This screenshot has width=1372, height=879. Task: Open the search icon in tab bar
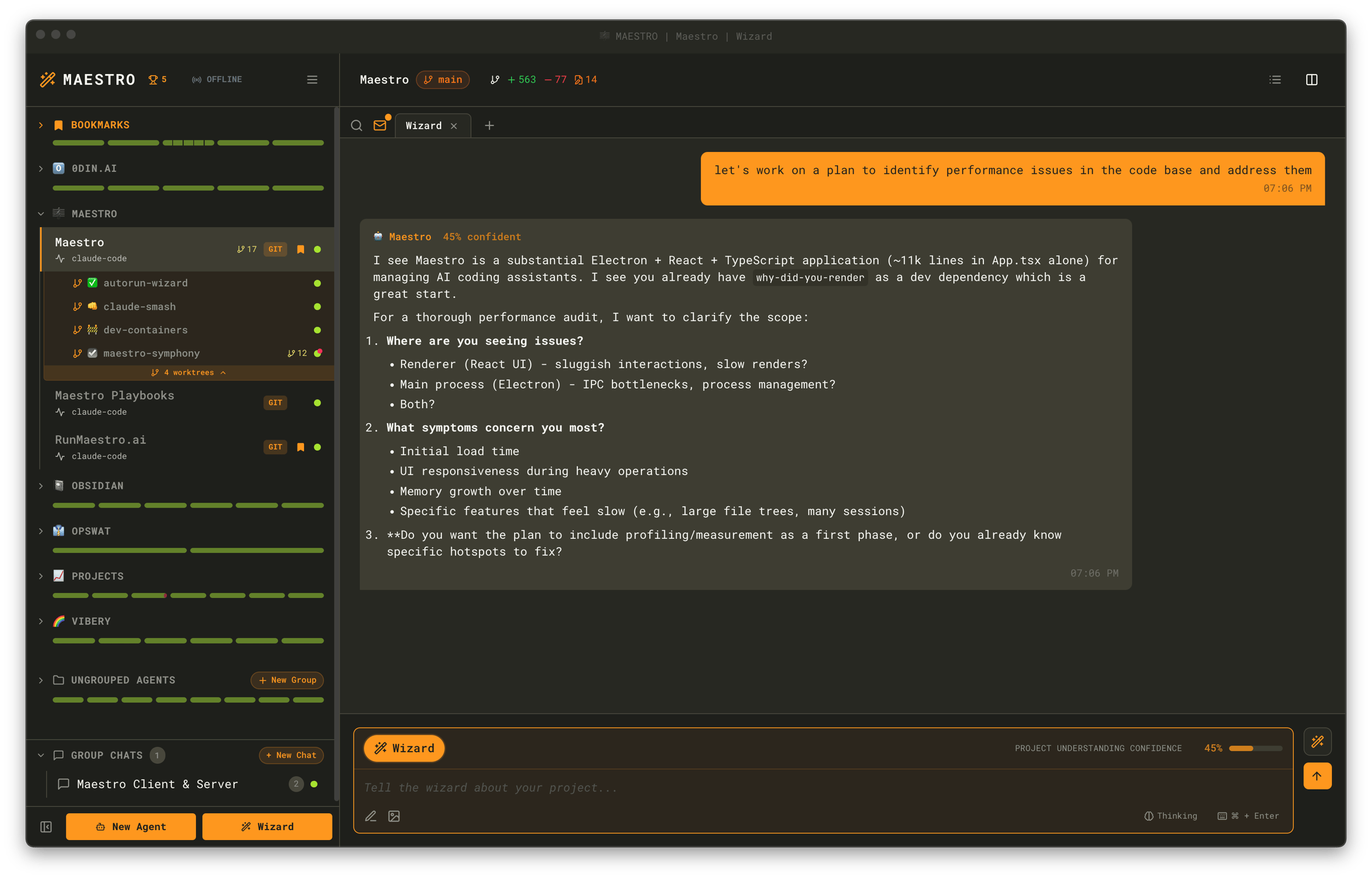pos(357,126)
